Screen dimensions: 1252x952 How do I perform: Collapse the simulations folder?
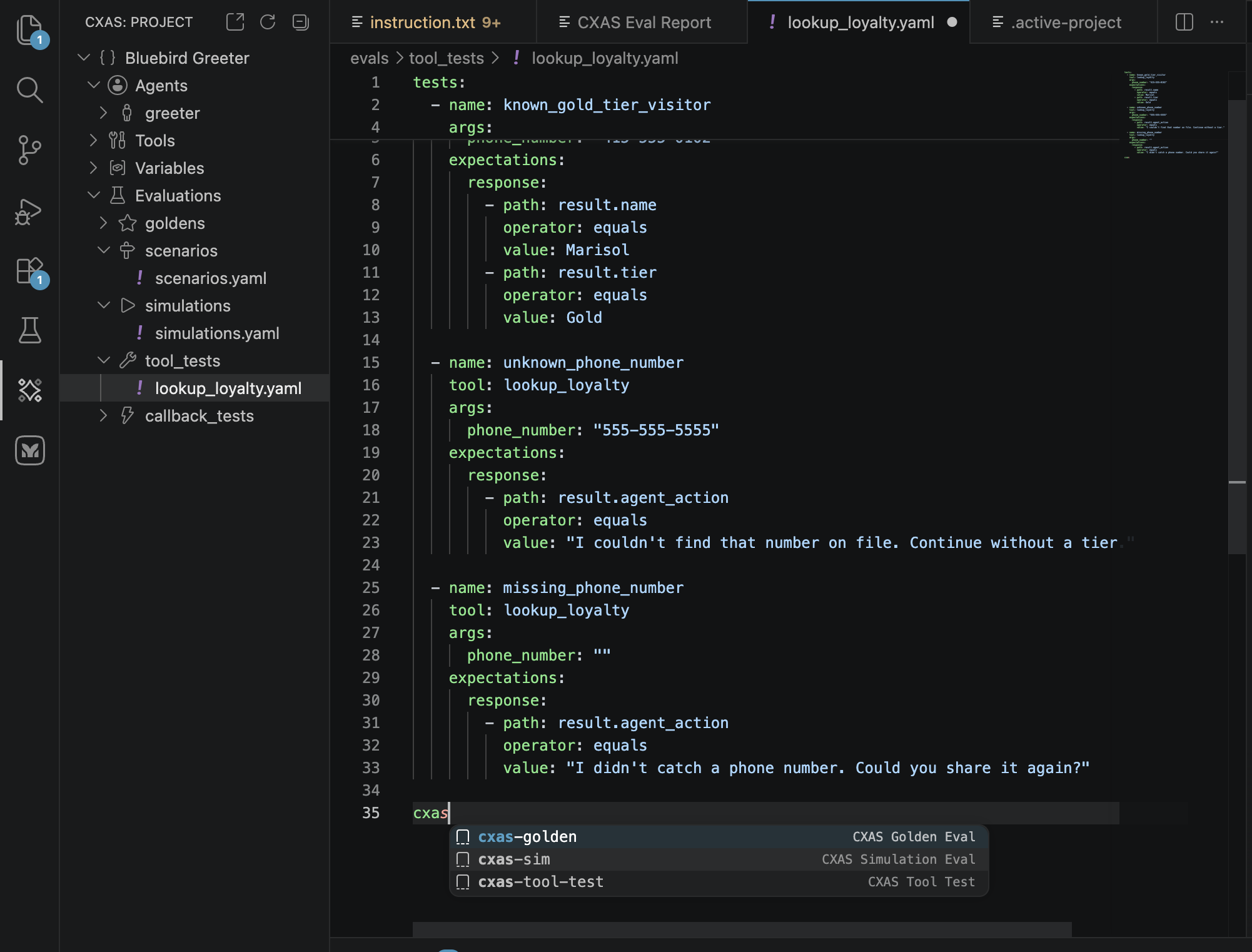(104, 305)
